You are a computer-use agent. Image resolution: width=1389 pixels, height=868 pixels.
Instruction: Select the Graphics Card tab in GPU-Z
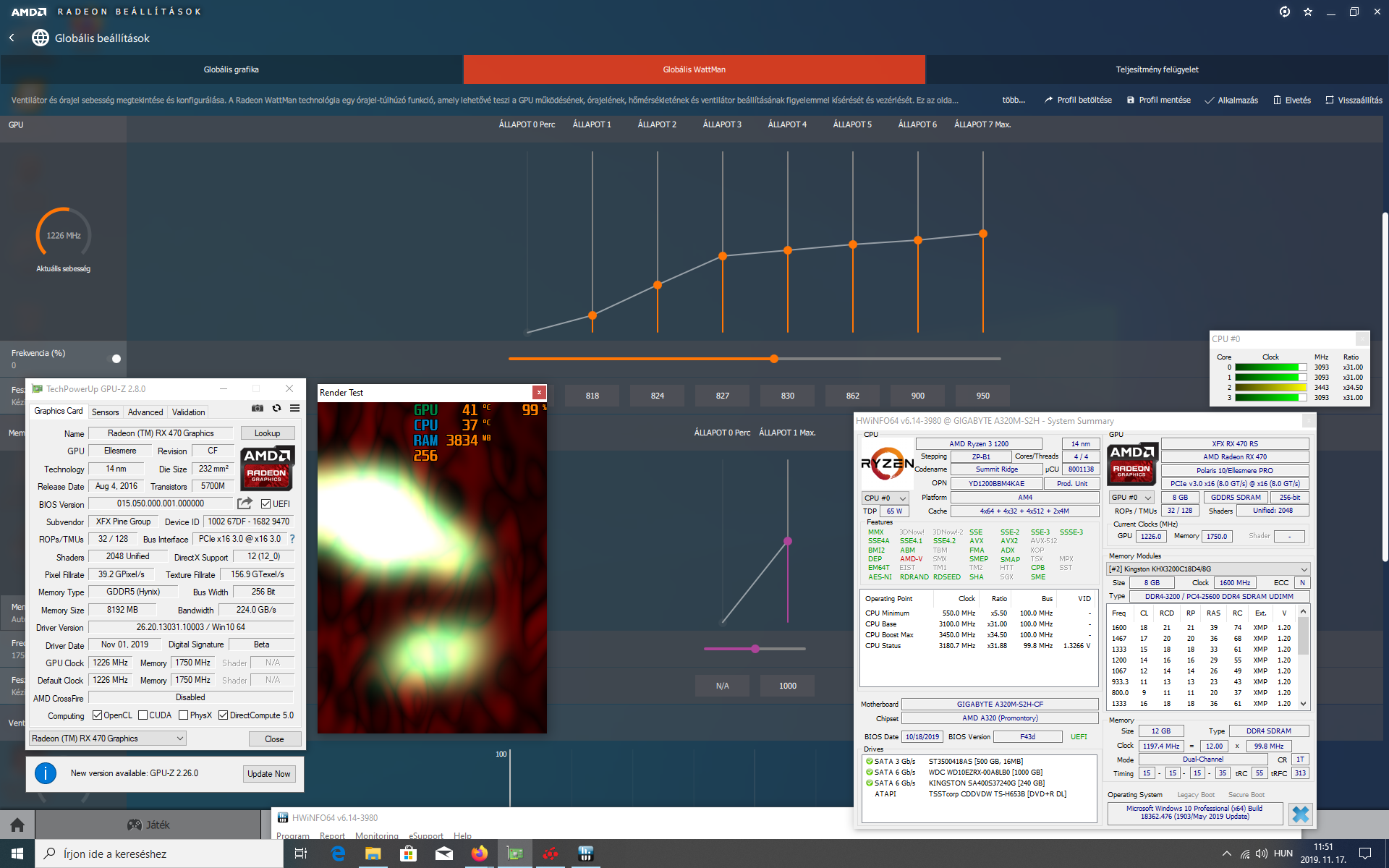pos(59,411)
